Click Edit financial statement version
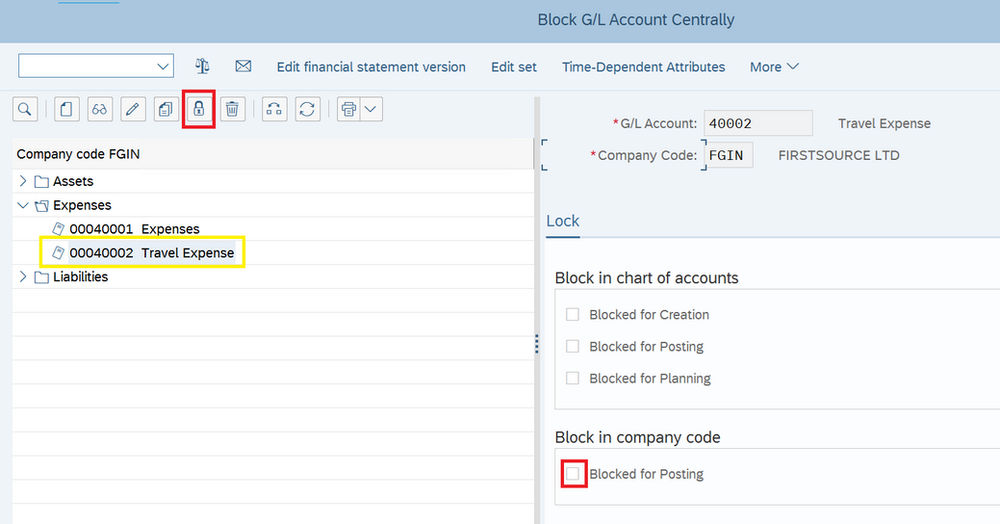Viewport: 1000px width, 524px height. pyautogui.click(x=371, y=67)
